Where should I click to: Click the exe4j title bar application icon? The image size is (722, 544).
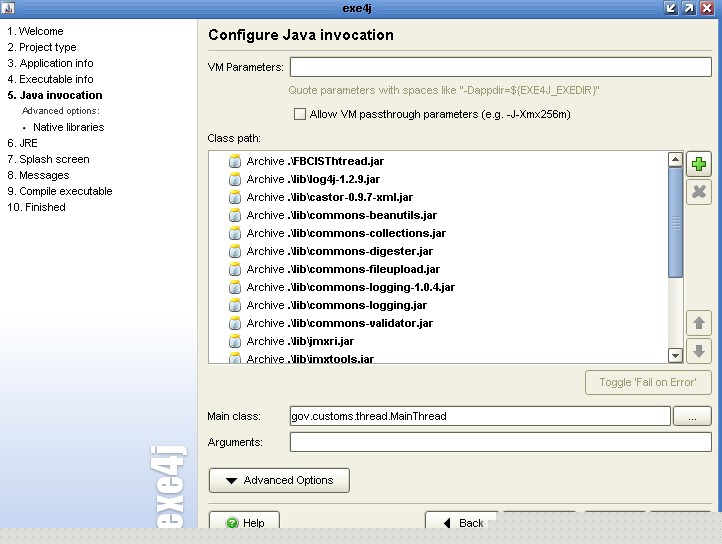(x=8, y=8)
